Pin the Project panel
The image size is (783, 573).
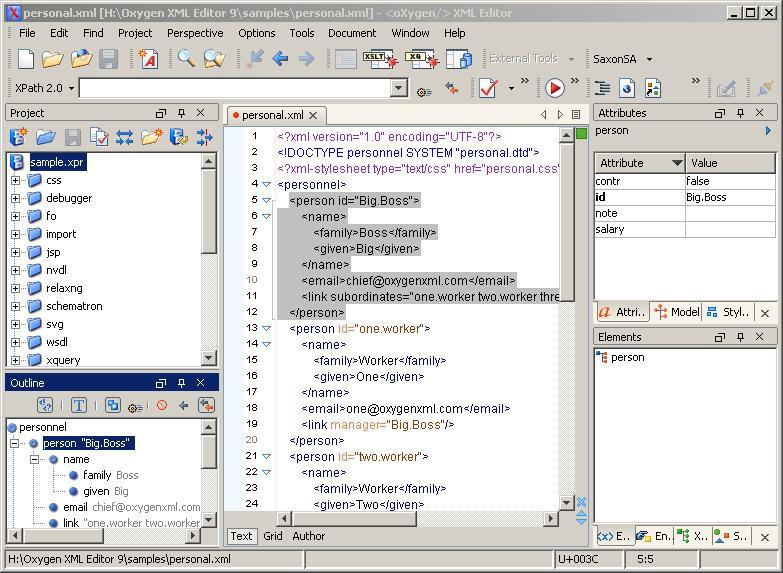click(181, 113)
